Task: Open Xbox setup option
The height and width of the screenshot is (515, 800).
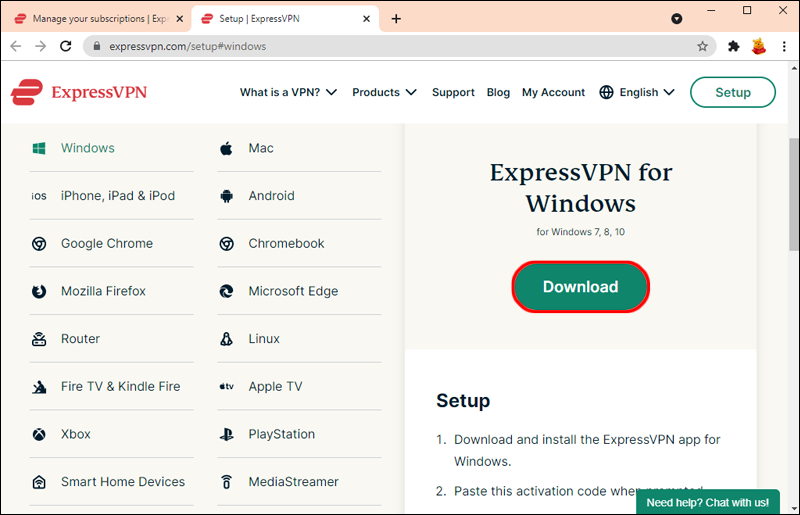Action: coord(76,434)
